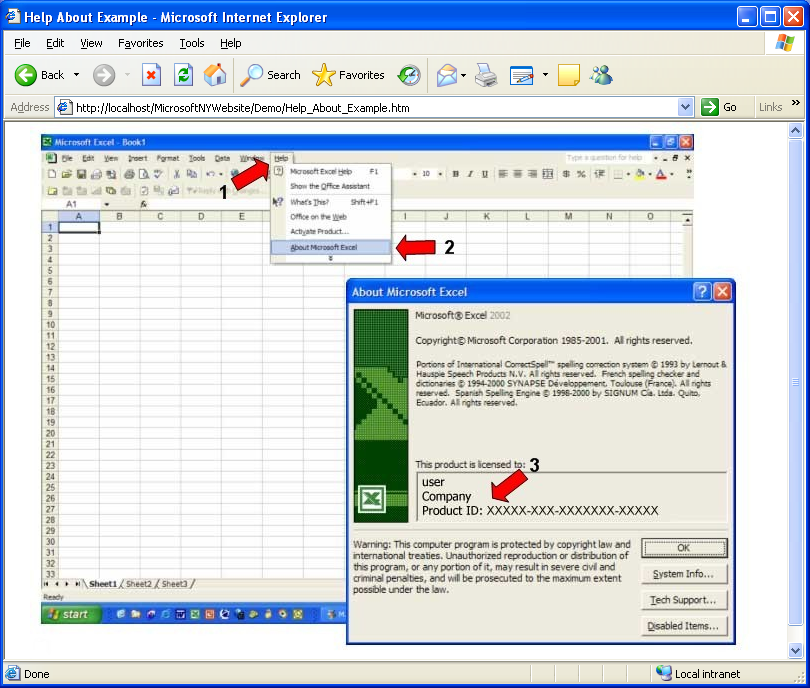Open the Mail button dropdown arrow
Screen dimensions: 810x688
point(463,75)
